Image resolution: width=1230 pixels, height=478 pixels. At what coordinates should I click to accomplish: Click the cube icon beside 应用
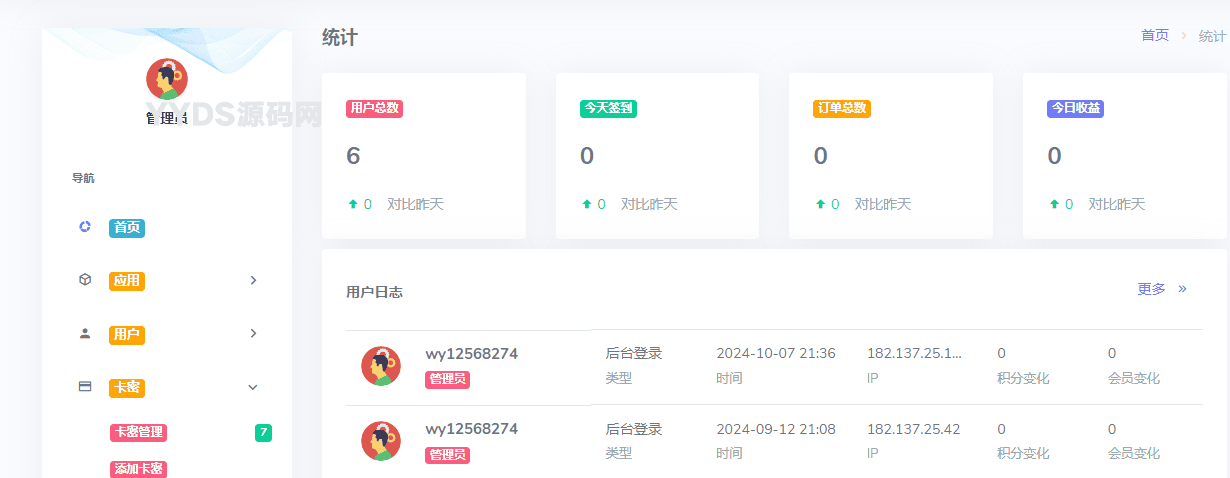click(x=85, y=280)
